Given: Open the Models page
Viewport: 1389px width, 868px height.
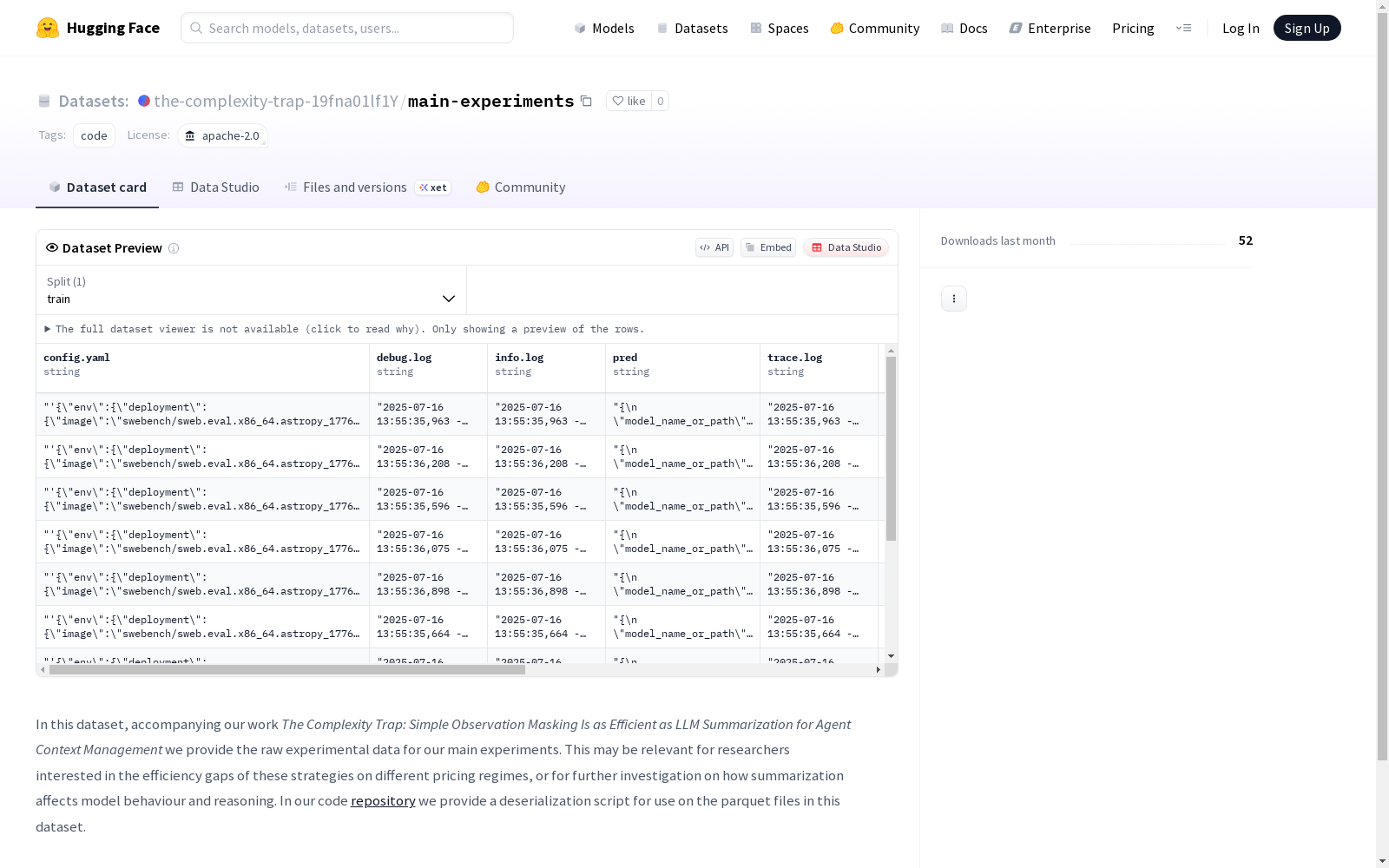Looking at the screenshot, I should 604,28.
